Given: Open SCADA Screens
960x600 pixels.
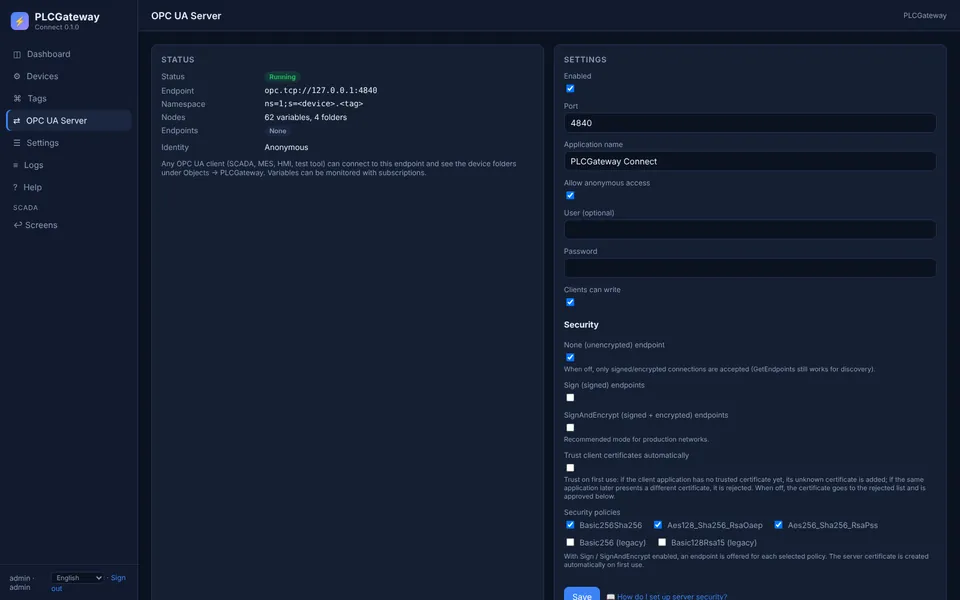Looking at the screenshot, I should tap(69, 225).
